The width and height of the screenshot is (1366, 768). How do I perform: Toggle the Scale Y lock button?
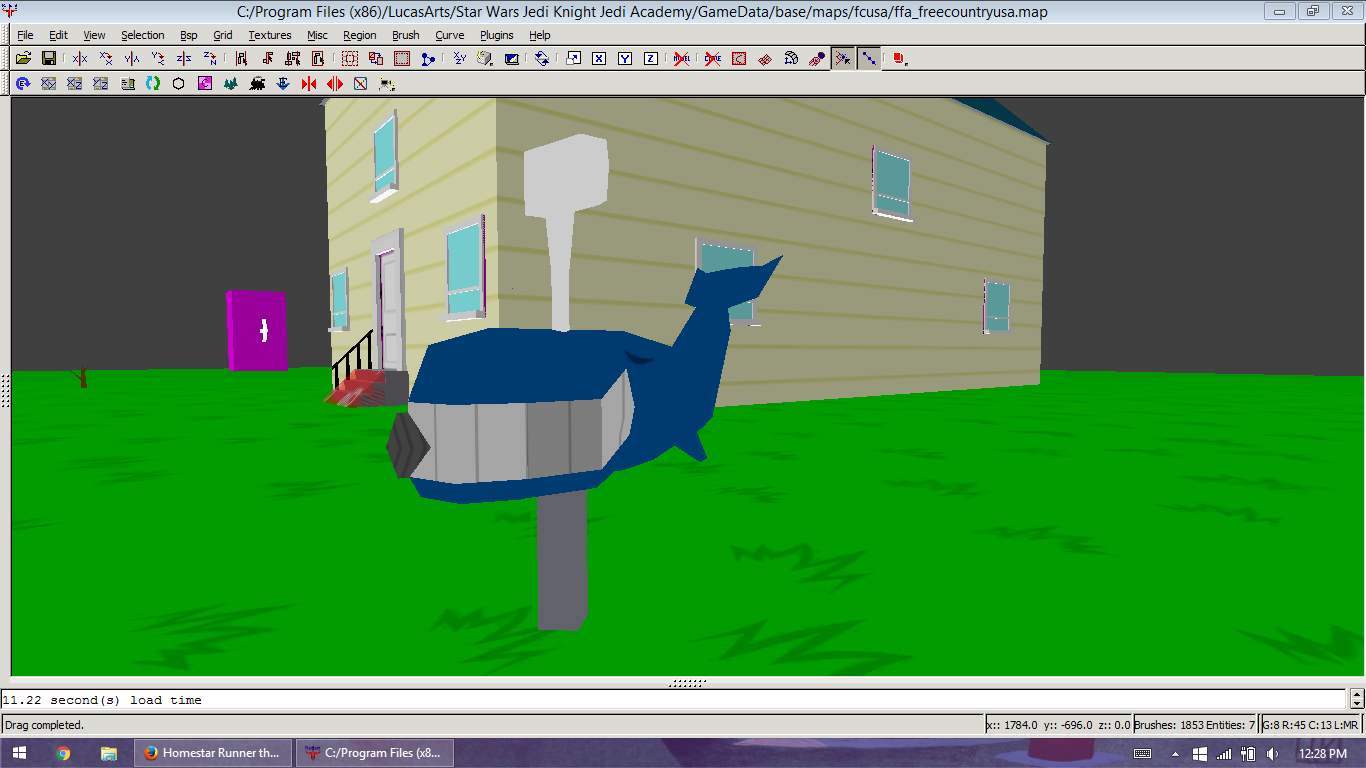[625, 58]
